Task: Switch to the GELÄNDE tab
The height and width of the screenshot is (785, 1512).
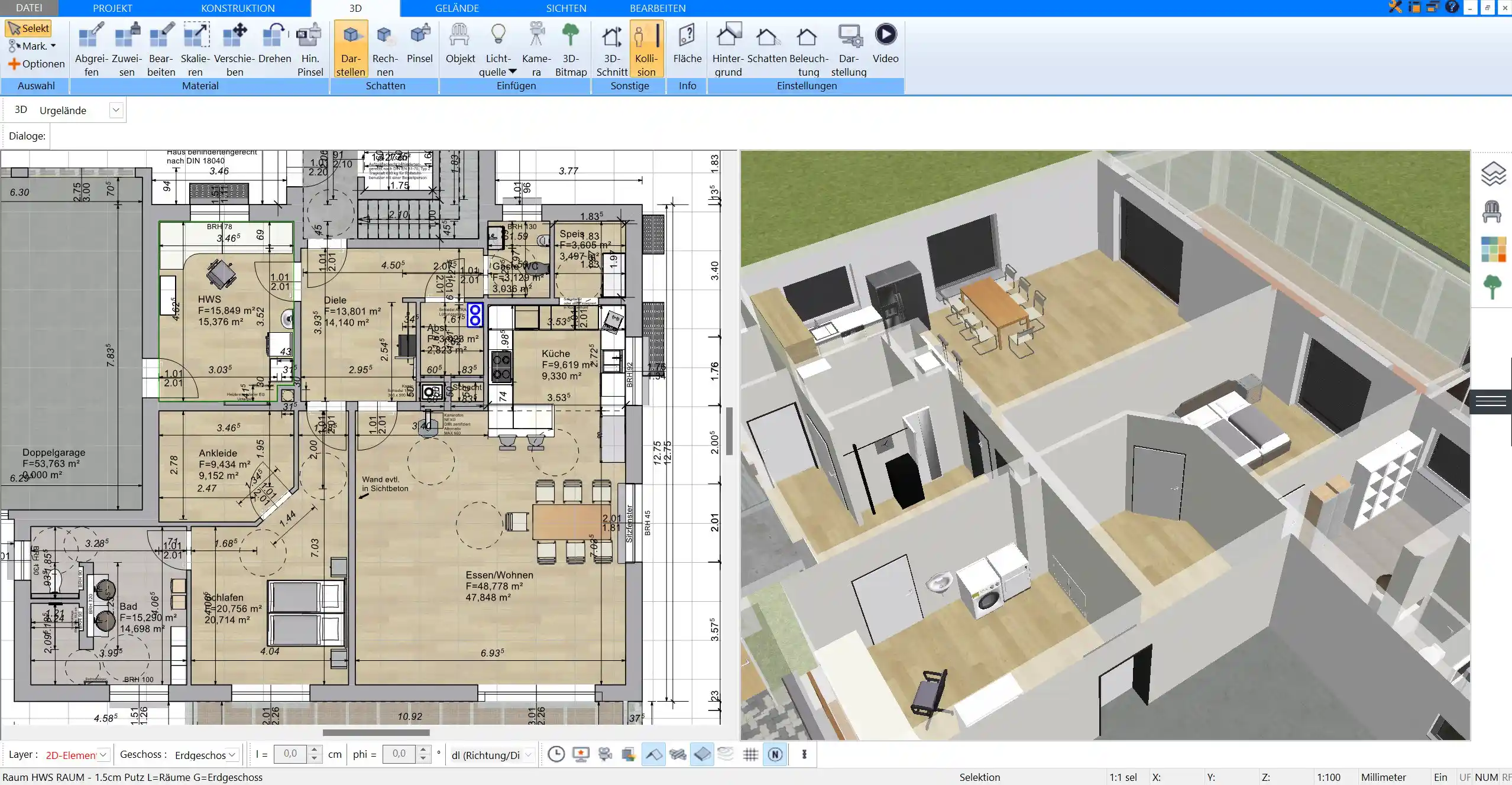Action: point(456,8)
